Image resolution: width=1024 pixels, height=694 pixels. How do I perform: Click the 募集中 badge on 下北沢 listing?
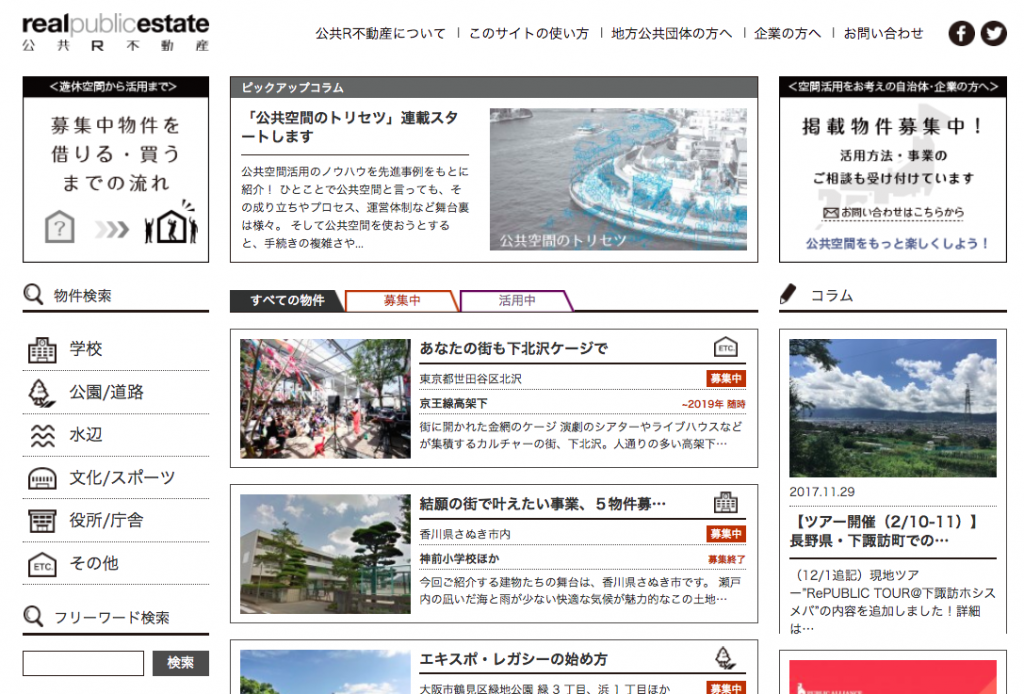(726, 379)
